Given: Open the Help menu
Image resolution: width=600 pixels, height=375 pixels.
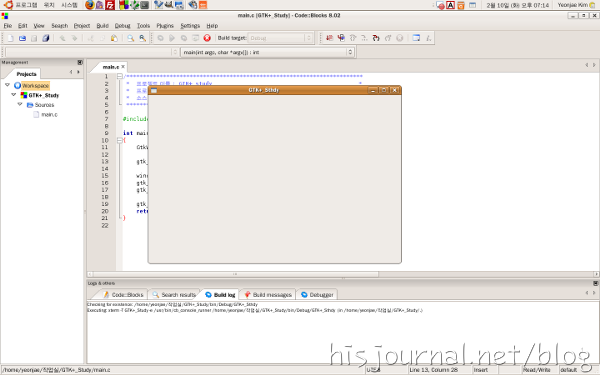Looking at the screenshot, I should click(212, 26).
